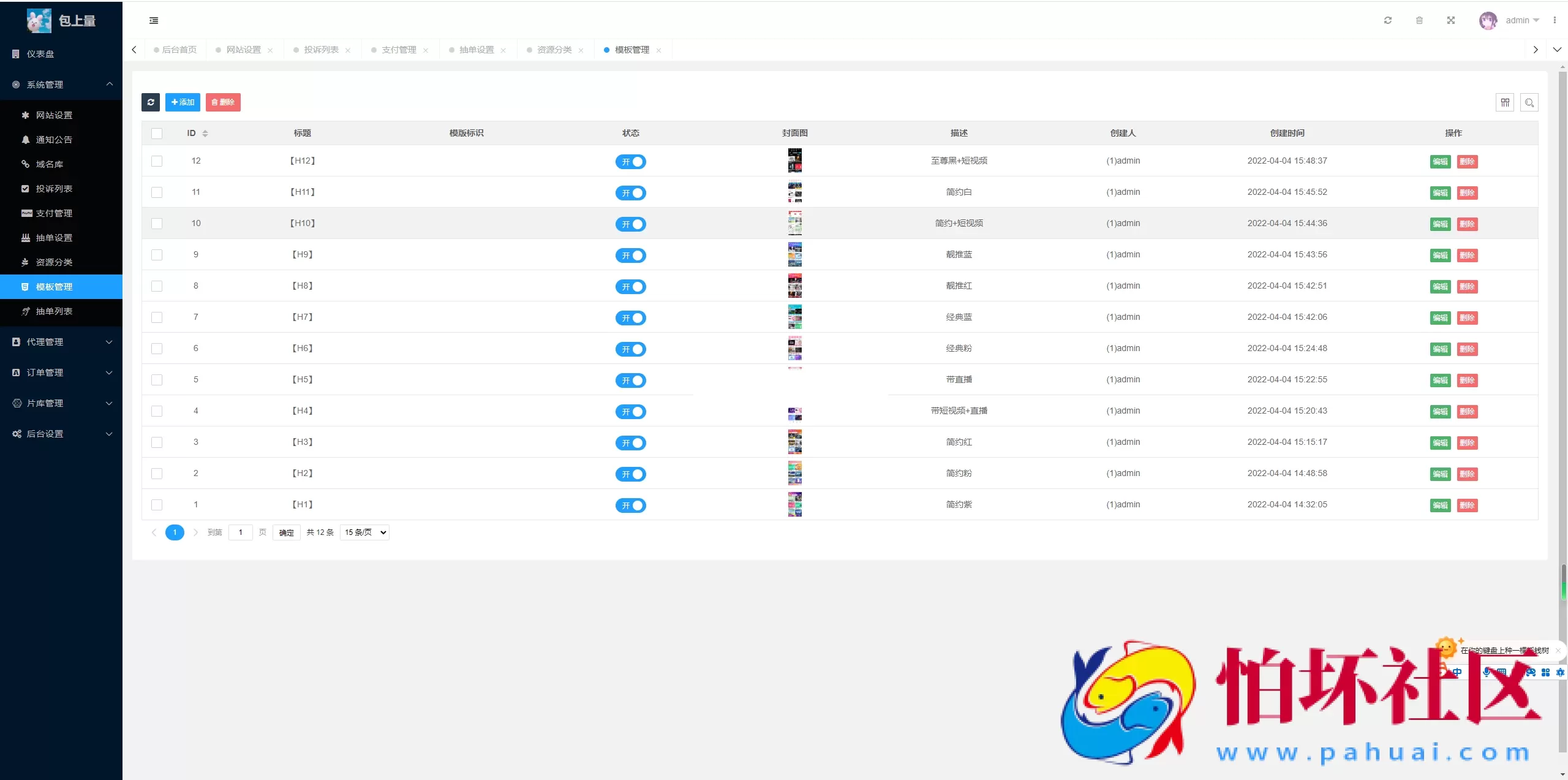Click the blue 添加 button

coord(183,102)
